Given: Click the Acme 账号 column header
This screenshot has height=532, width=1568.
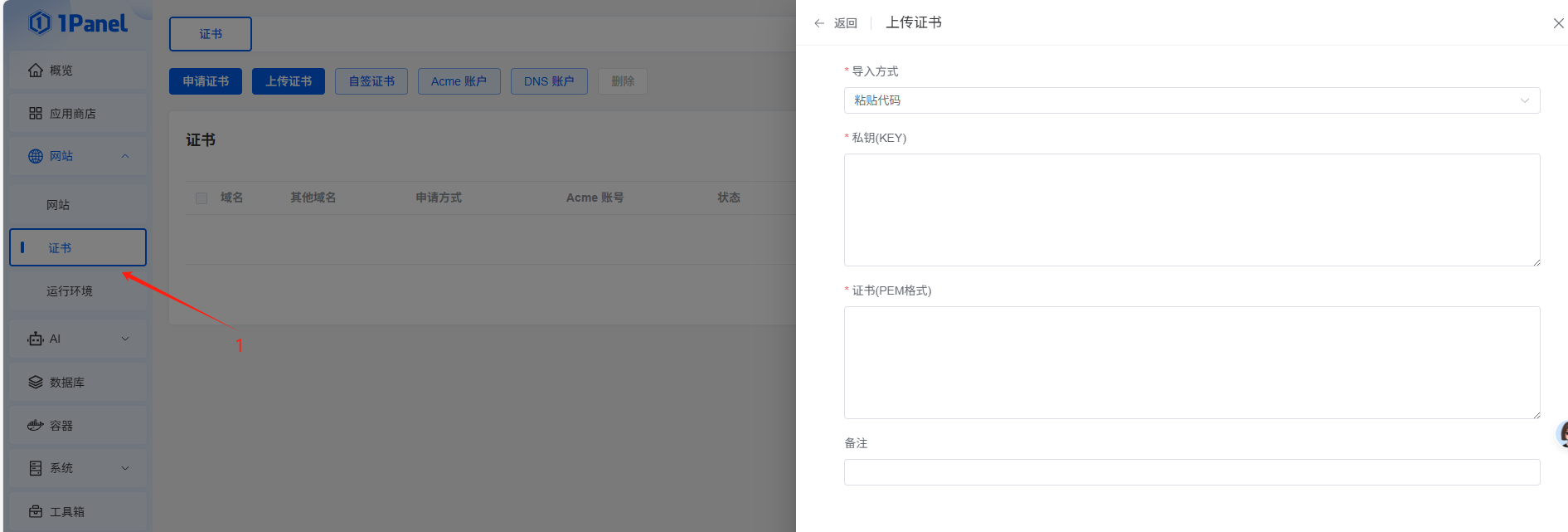Looking at the screenshot, I should pos(595,198).
